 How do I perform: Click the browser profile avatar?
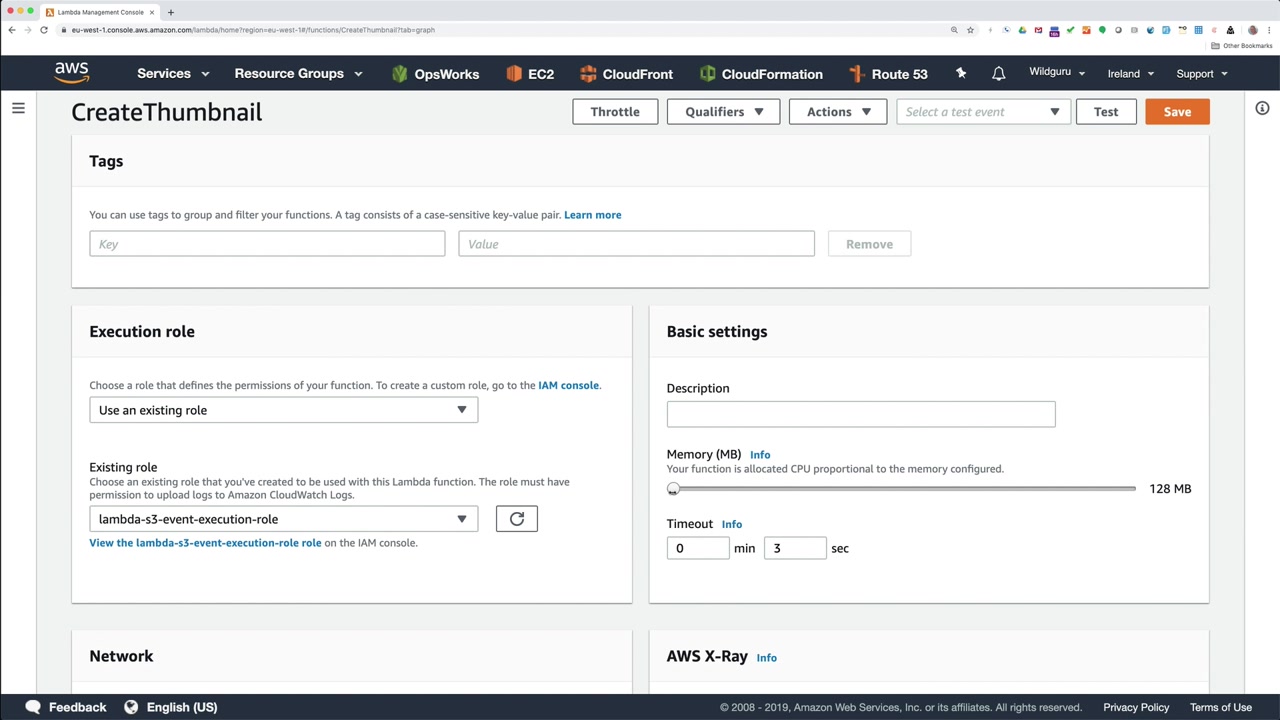pyautogui.click(x=1252, y=30)
